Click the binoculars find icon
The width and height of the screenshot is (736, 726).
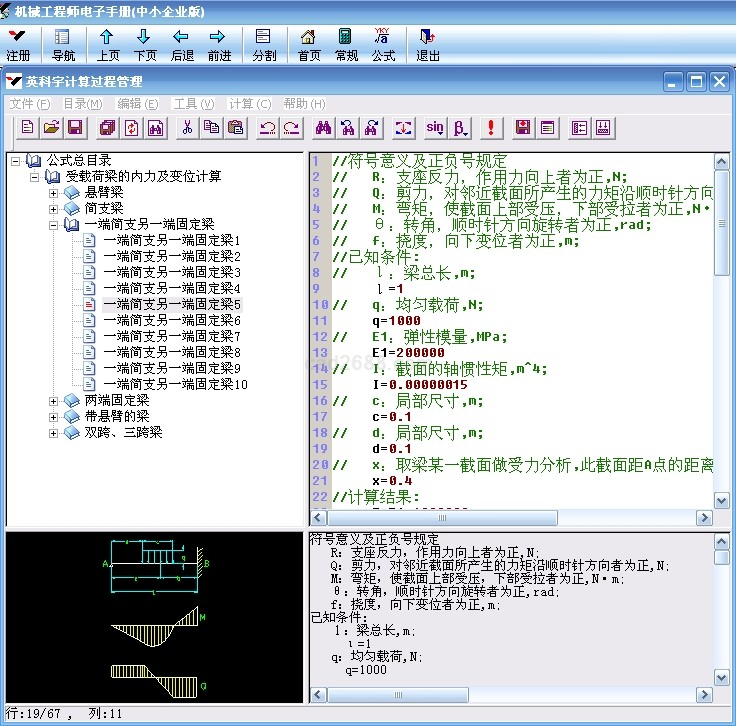pos(323,127)
